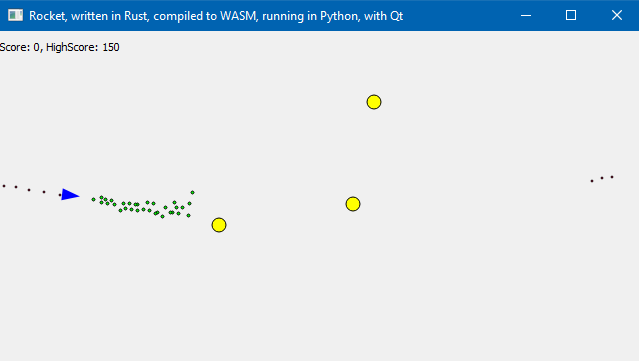Click the dark trail dot closest behind the rocket
This screenshot has height=361, width=639.
[60, 195]
